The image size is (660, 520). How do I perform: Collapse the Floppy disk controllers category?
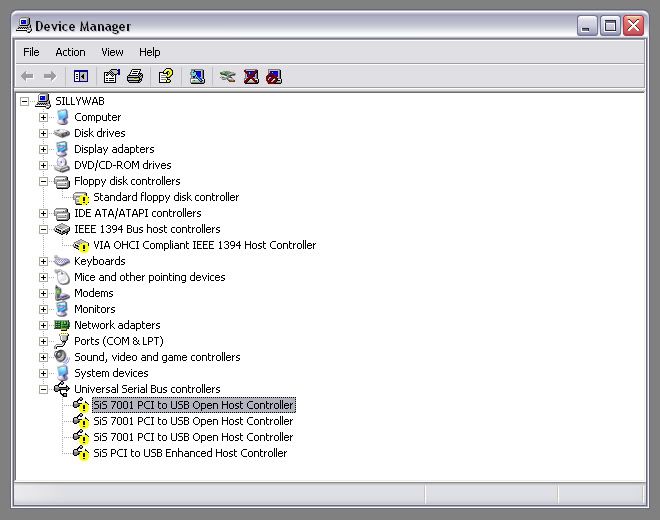coord(43,181)
